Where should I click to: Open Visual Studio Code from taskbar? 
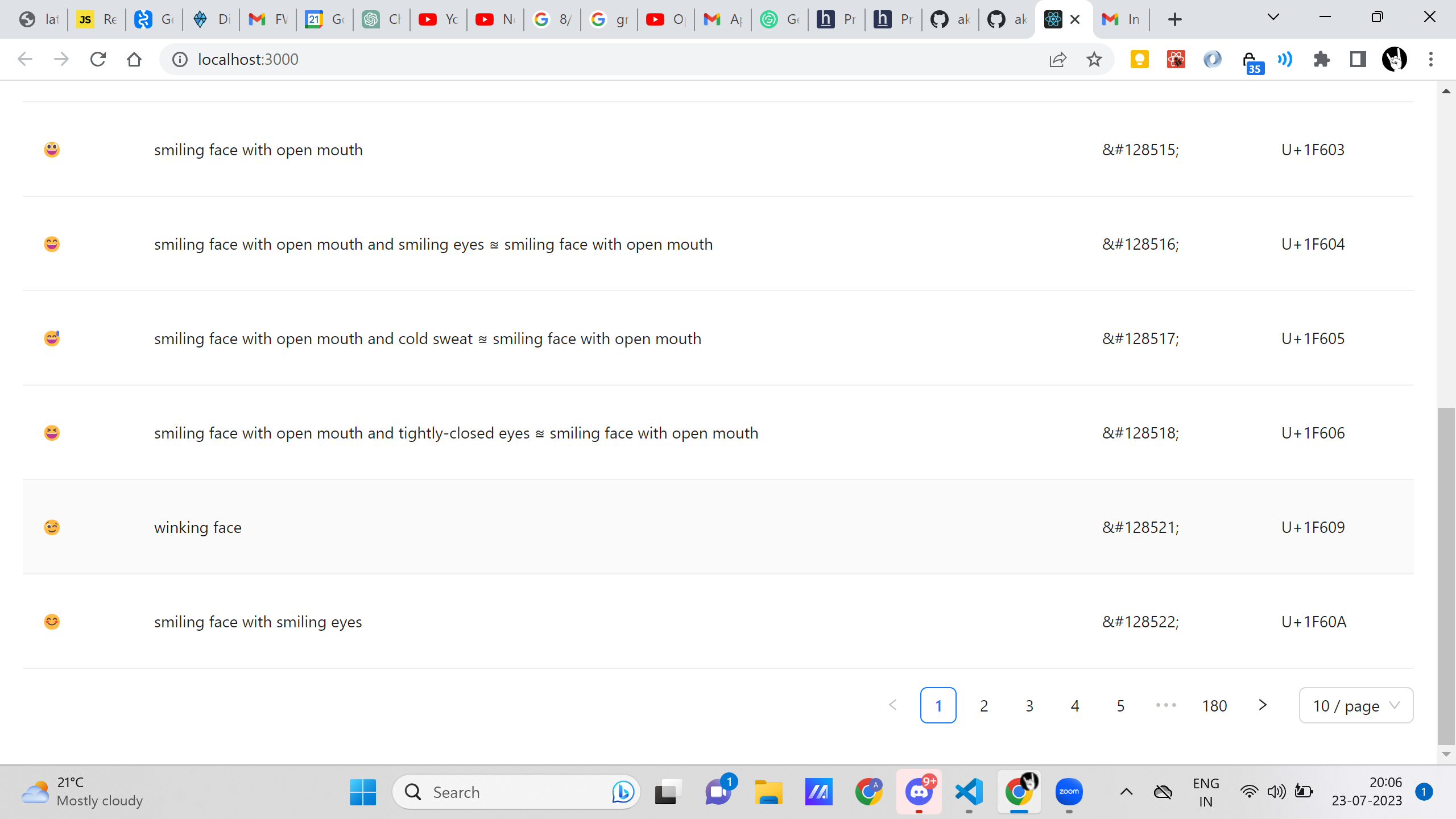[x=969, y=792]
